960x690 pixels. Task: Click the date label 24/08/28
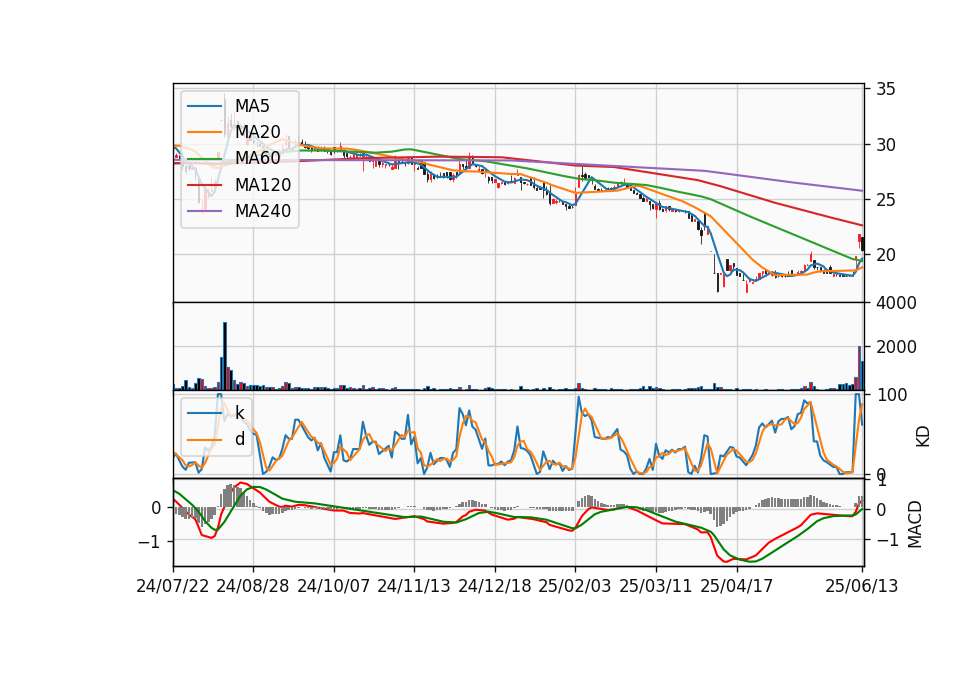coord(253,586)
